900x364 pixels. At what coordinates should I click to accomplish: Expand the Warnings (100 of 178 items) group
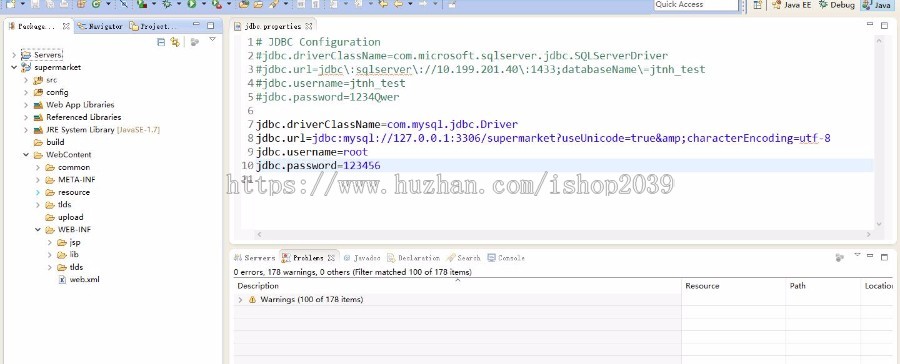pyautogui.click(x=240, y=300)
